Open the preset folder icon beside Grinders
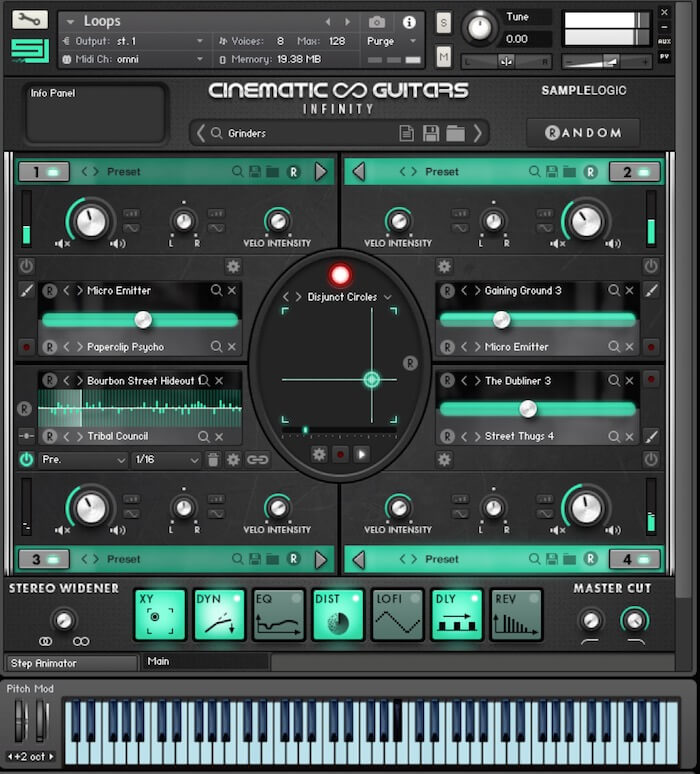The width and height of the screenshot is (700, 774). coord(455,133)
